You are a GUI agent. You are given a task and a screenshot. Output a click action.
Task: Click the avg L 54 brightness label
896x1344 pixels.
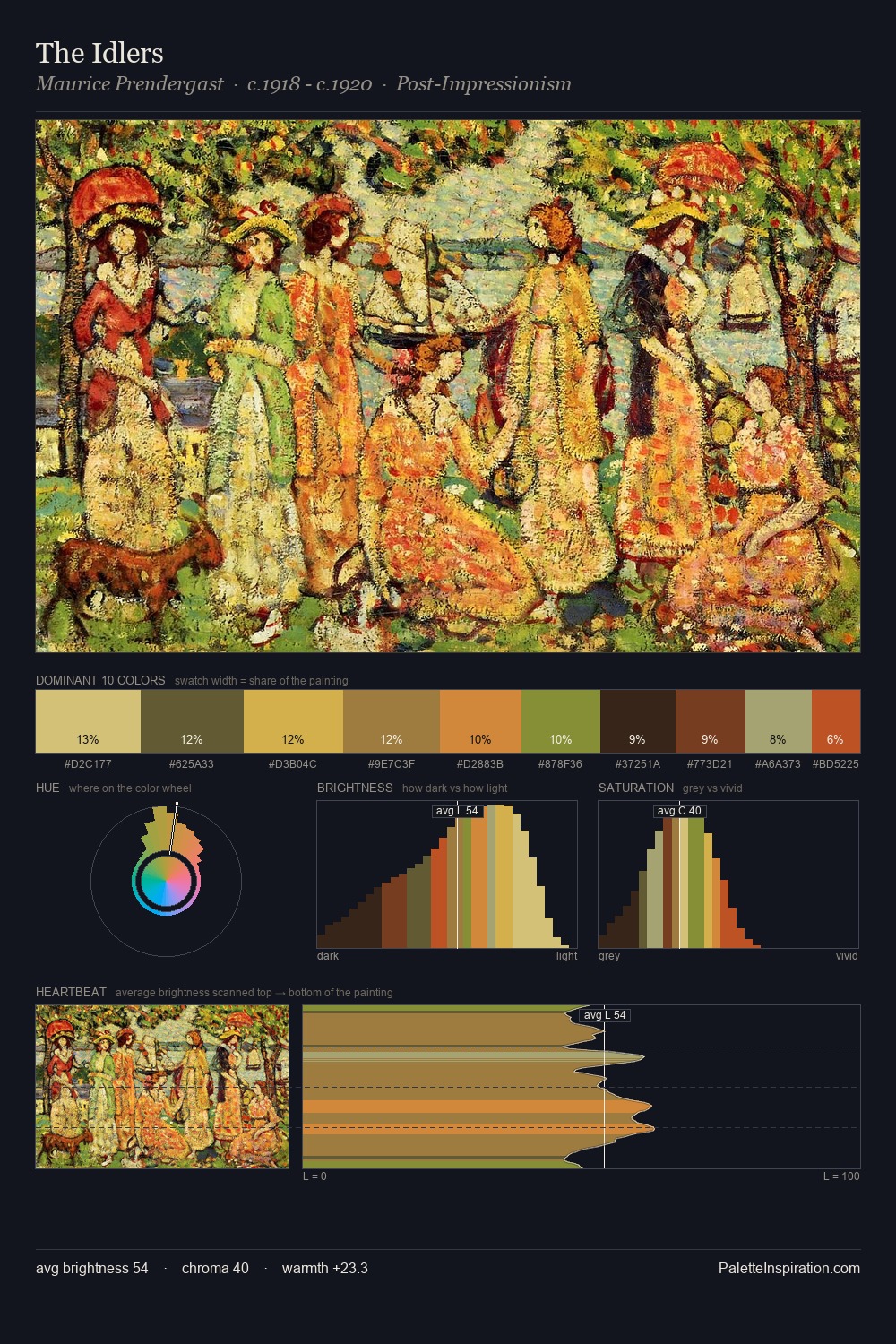pyautogui.click(x=457, y=811)
